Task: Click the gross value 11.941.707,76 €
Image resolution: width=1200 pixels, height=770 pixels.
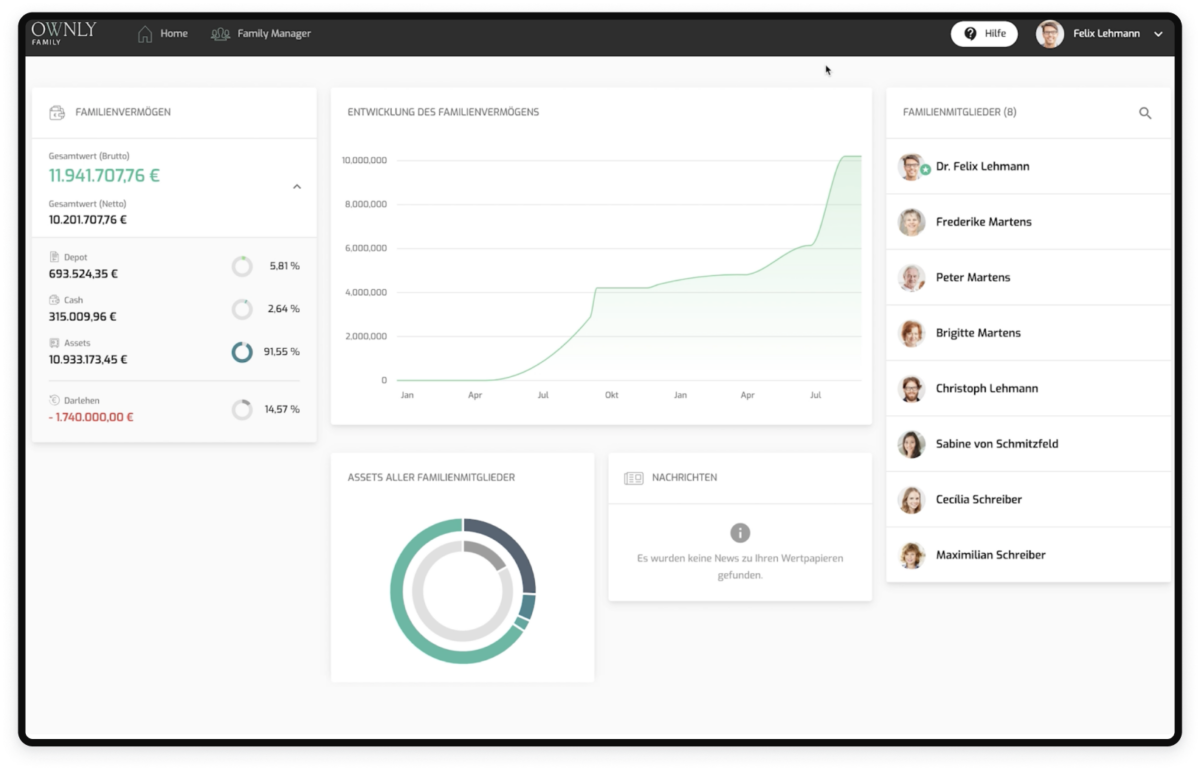Action: point(104,176)
